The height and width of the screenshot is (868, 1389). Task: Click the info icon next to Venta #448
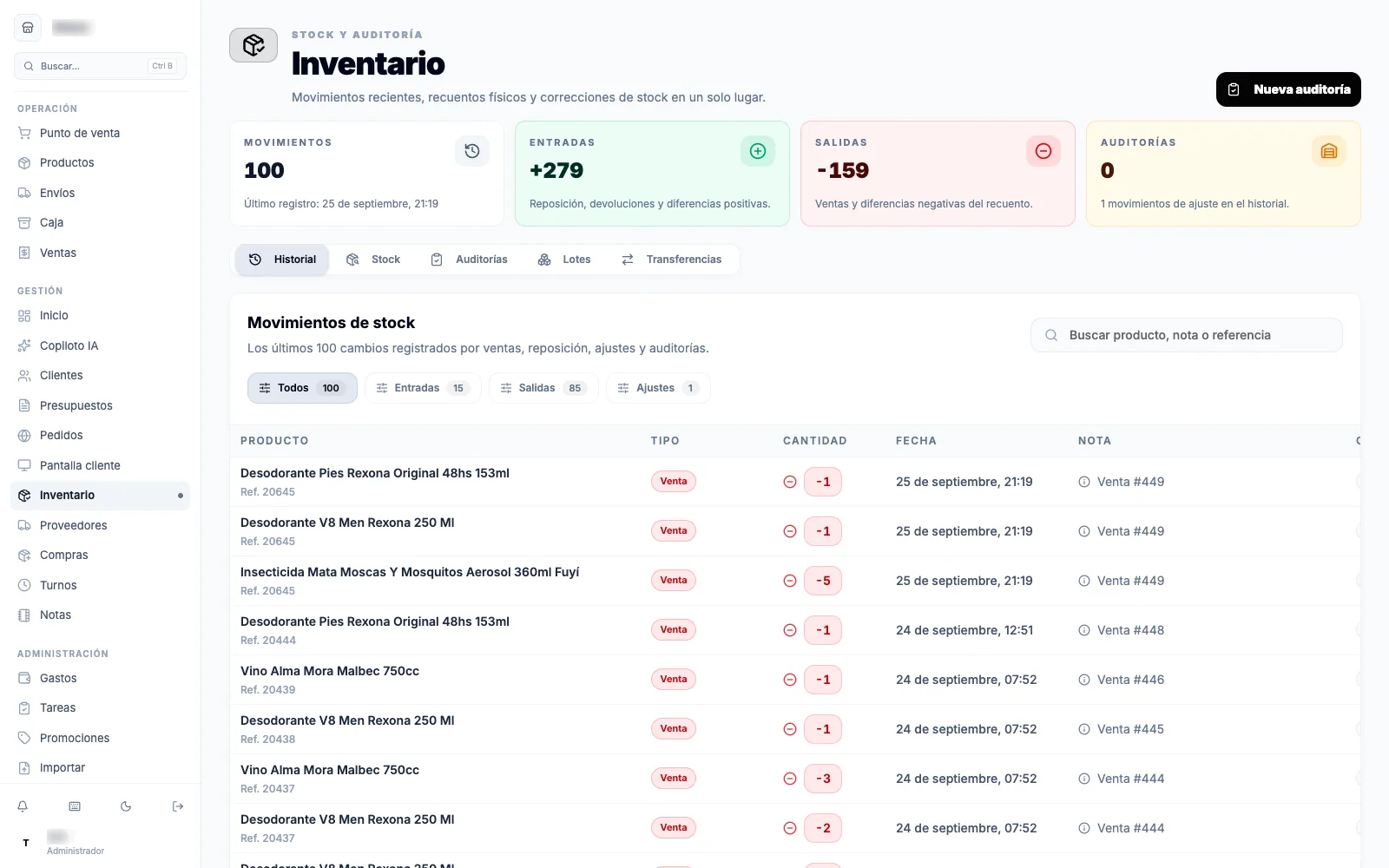click(1084, 630)
